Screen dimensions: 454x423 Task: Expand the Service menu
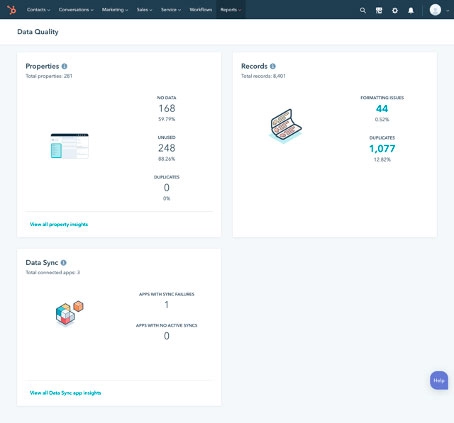click(x=171, y=10)
